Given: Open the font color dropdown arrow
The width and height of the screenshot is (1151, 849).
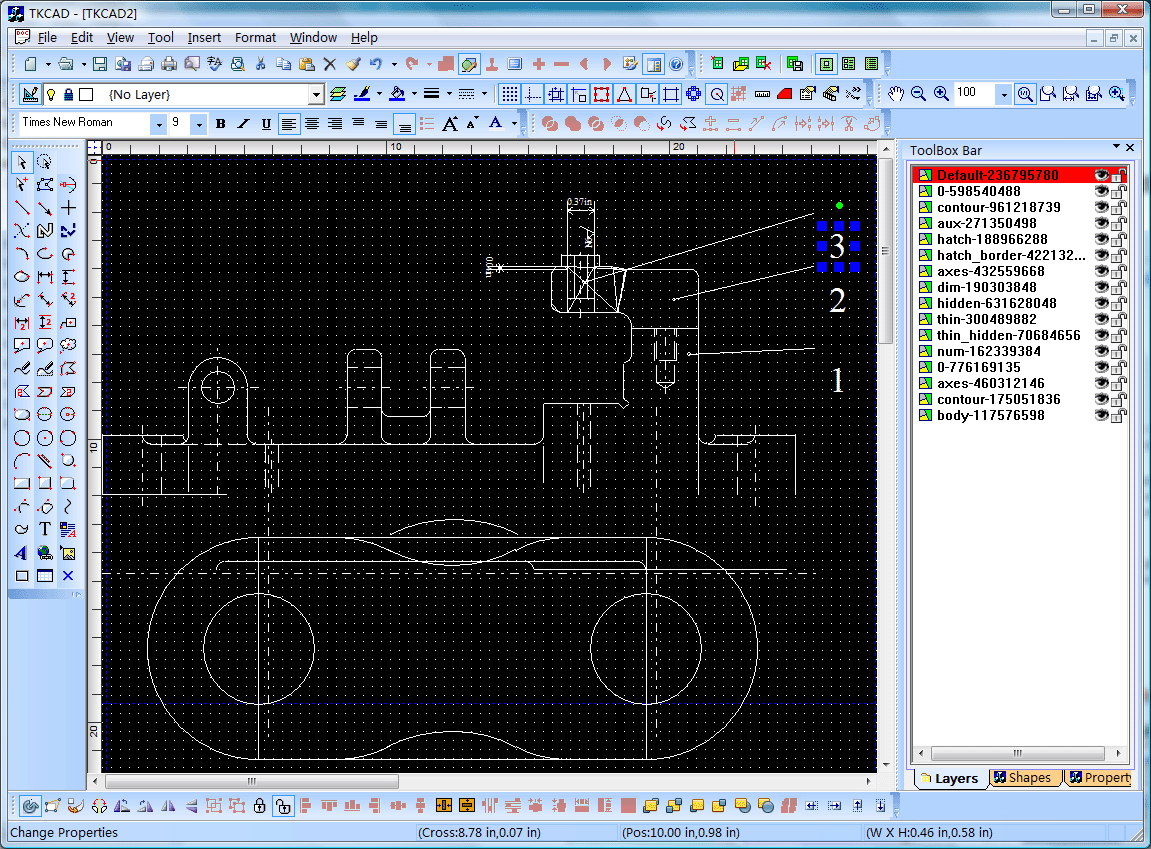Looking at the screenshot, I should (514, 123).
